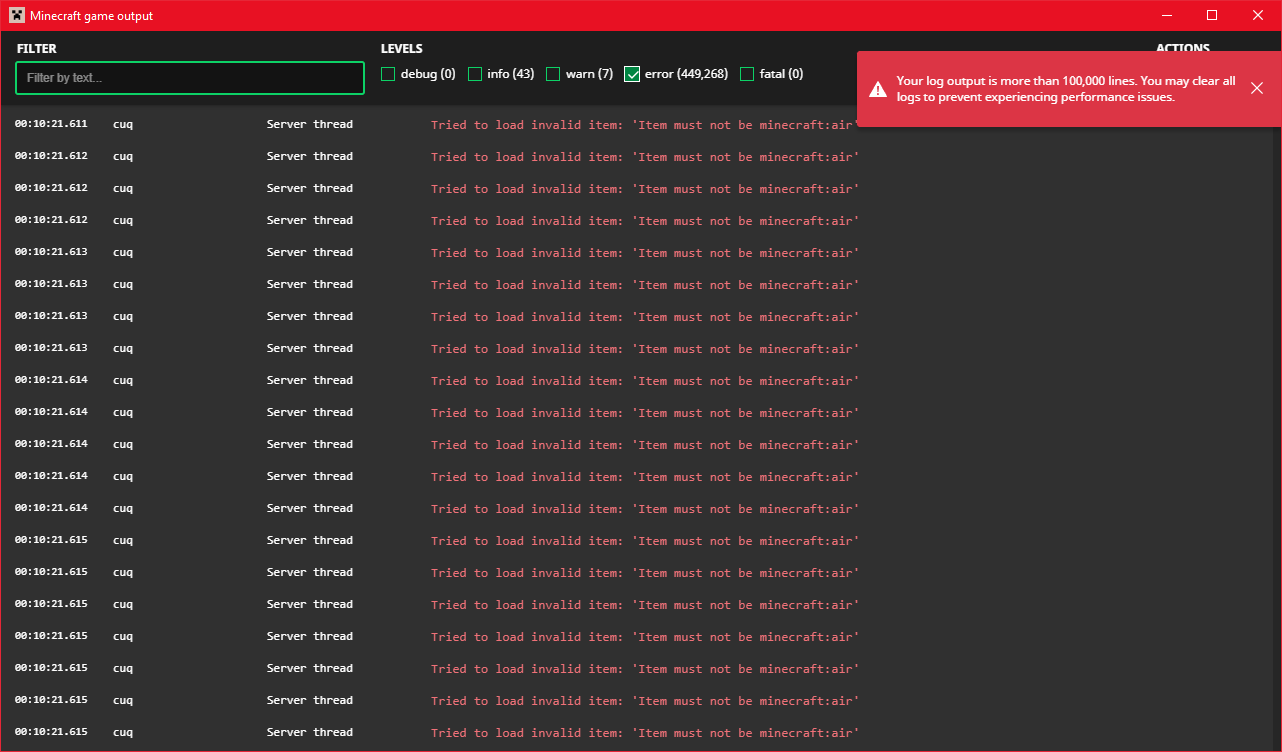This screenshot has width=1282, height=752.
Task: Click the Minecraft creeper icon in title bar
Action: click(x=17, y=15)
